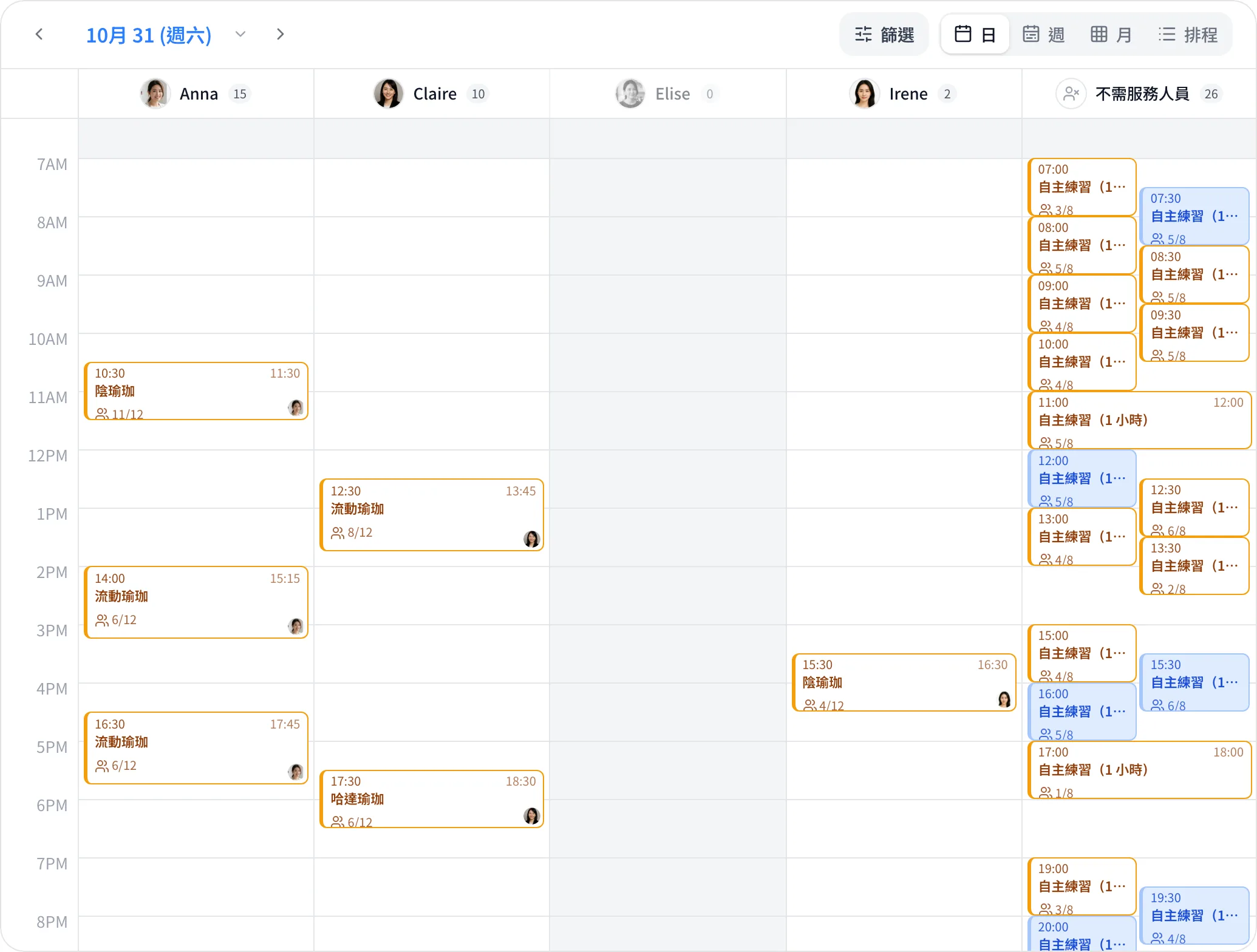Open the 15:00 自主練習 session
1257x952 pixels.
tap(1082, 653)
